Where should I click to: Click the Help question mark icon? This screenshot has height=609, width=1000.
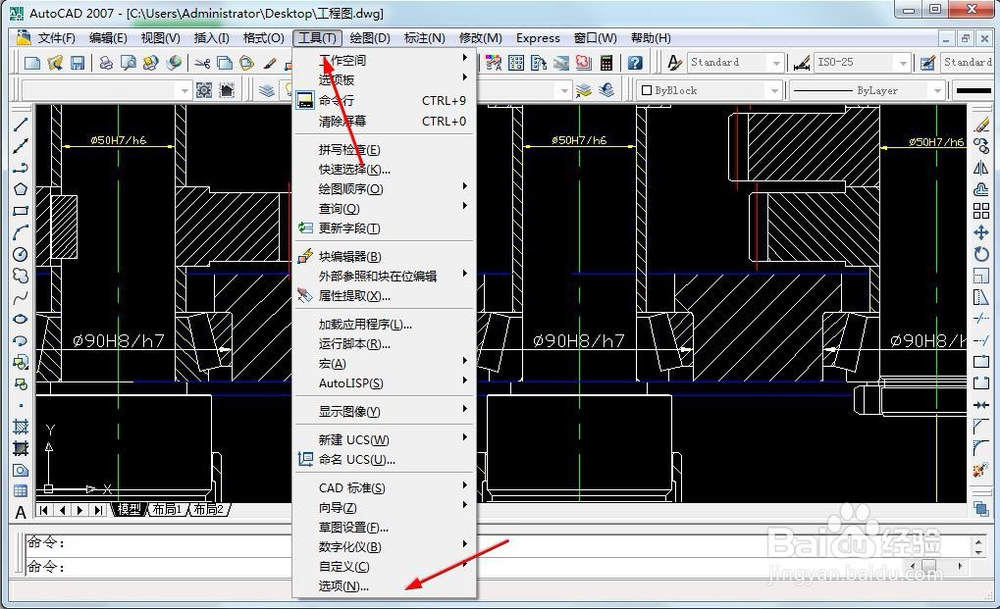635,62
